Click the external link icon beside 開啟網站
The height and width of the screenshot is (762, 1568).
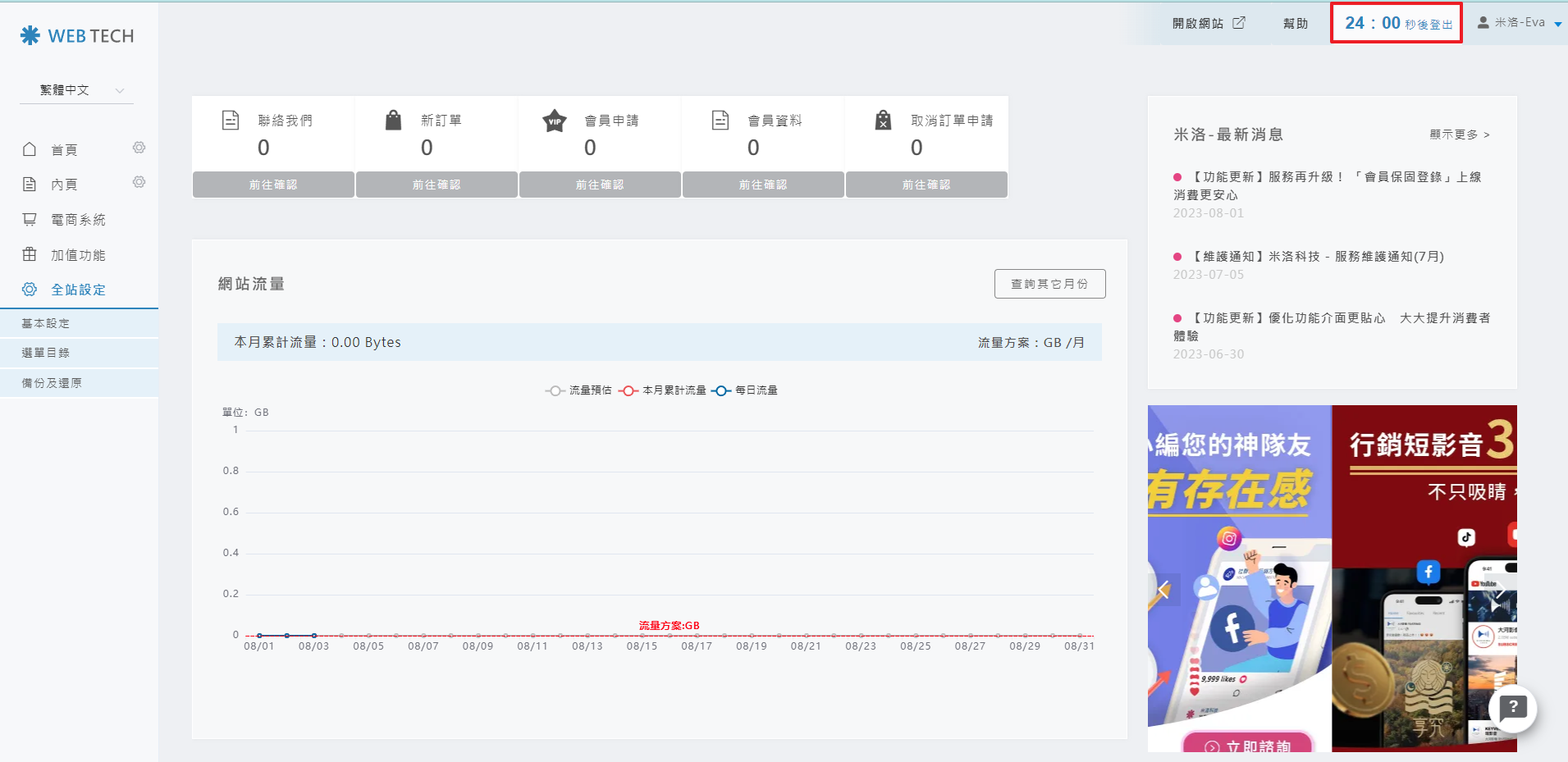pos(1239,23)
